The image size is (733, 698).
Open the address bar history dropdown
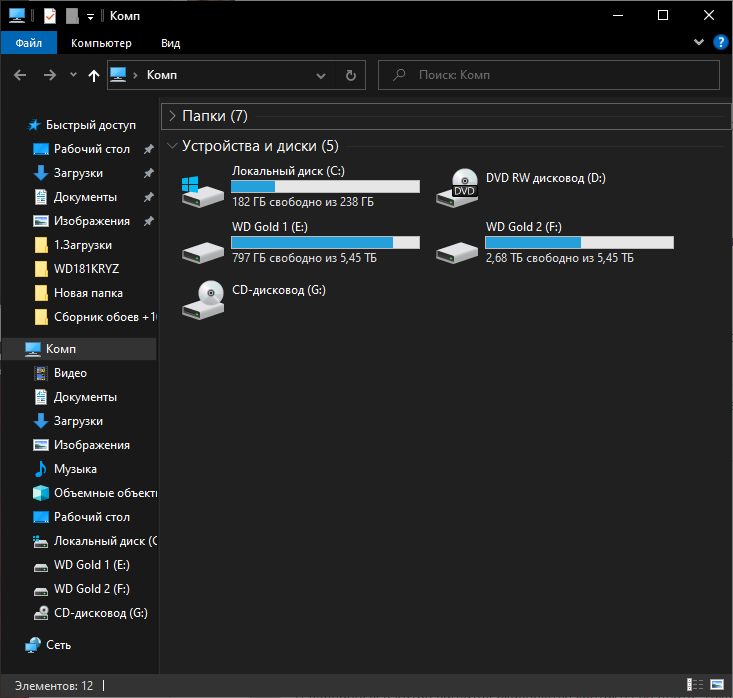(321, 75)
